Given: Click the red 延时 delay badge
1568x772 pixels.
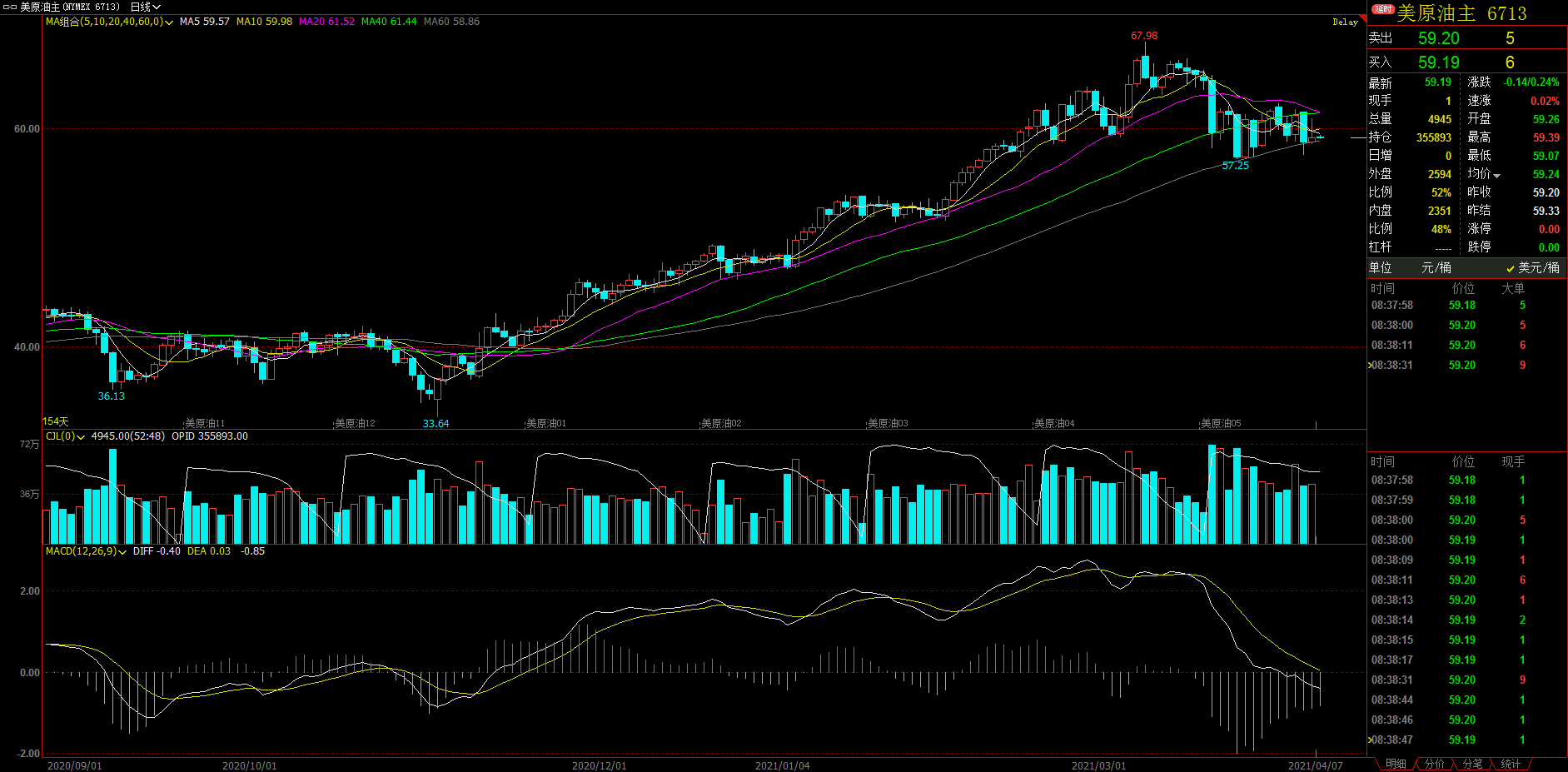Looking at the screenshot, I should 1383,9.
